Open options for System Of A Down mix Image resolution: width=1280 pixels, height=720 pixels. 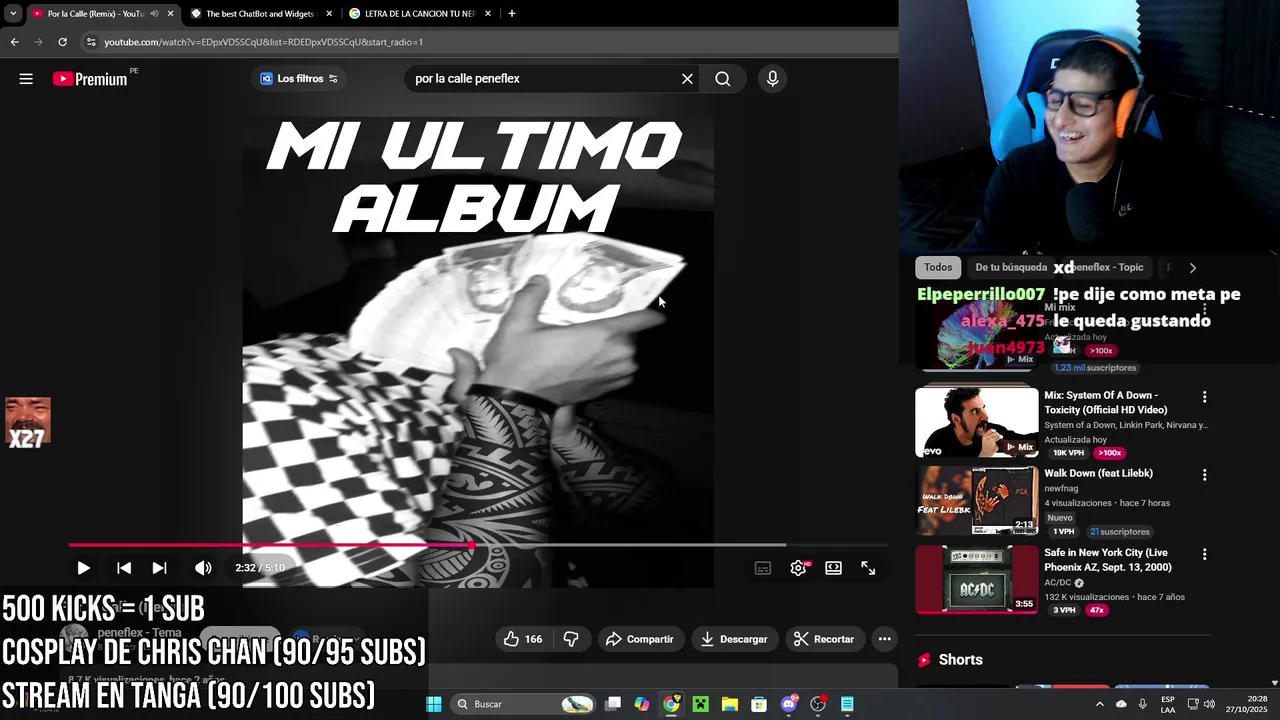pos(1204,397)
